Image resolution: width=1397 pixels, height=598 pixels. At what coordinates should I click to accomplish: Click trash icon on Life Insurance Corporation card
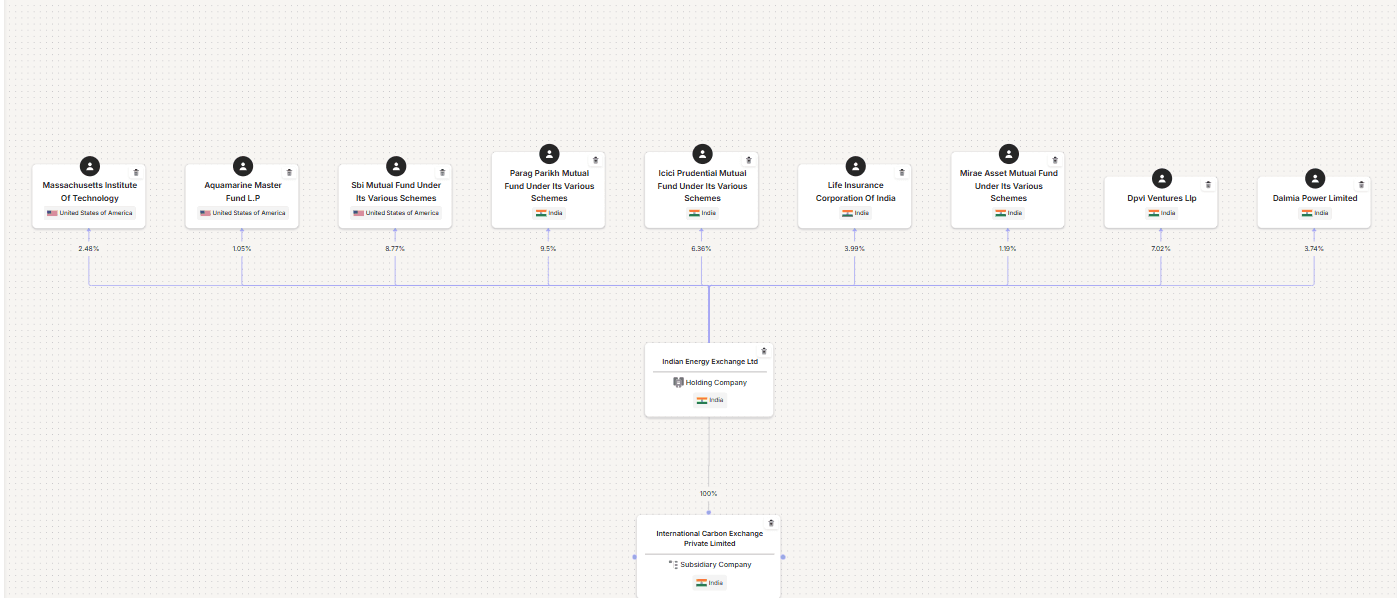[901, 172]
